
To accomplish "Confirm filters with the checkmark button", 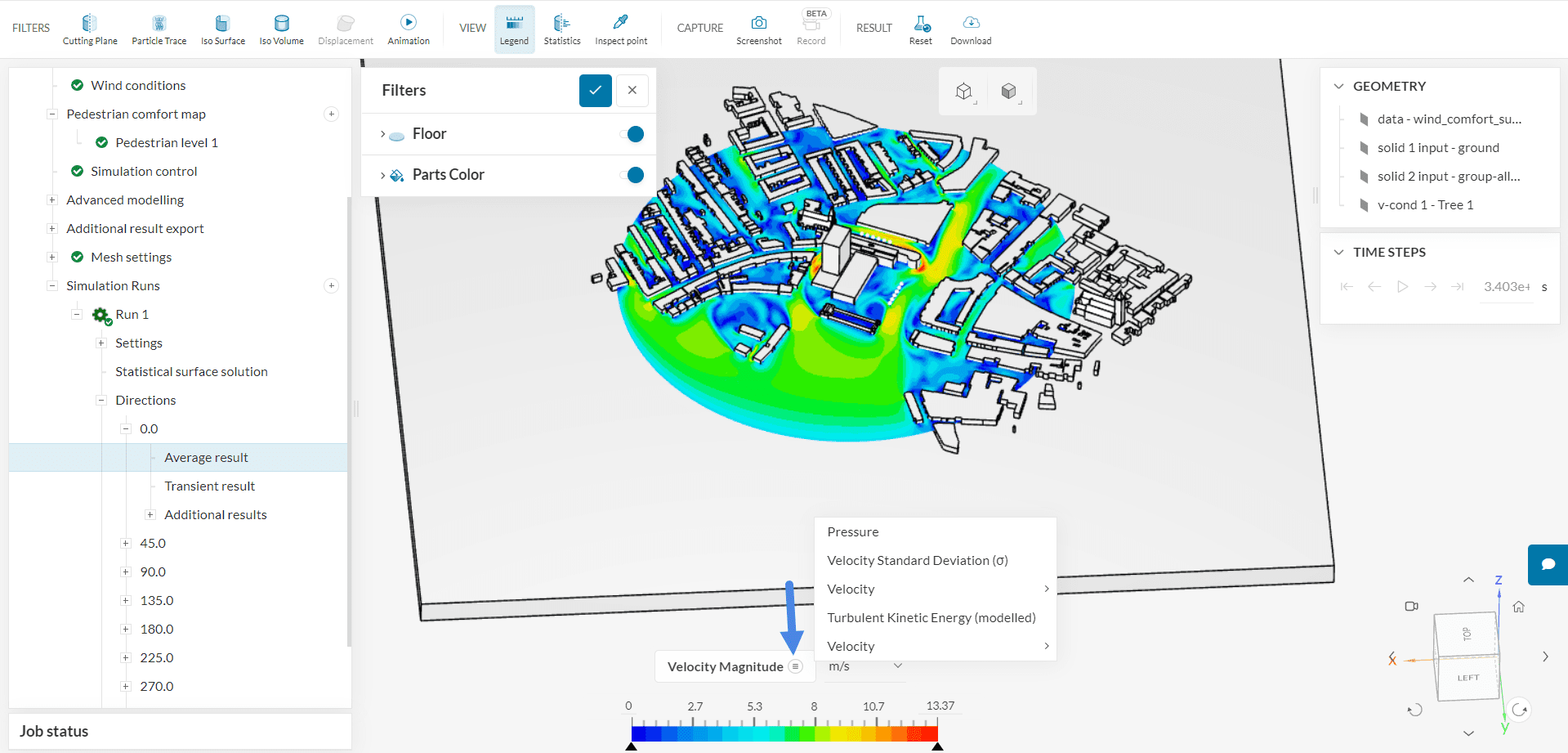I will point(595,91).
